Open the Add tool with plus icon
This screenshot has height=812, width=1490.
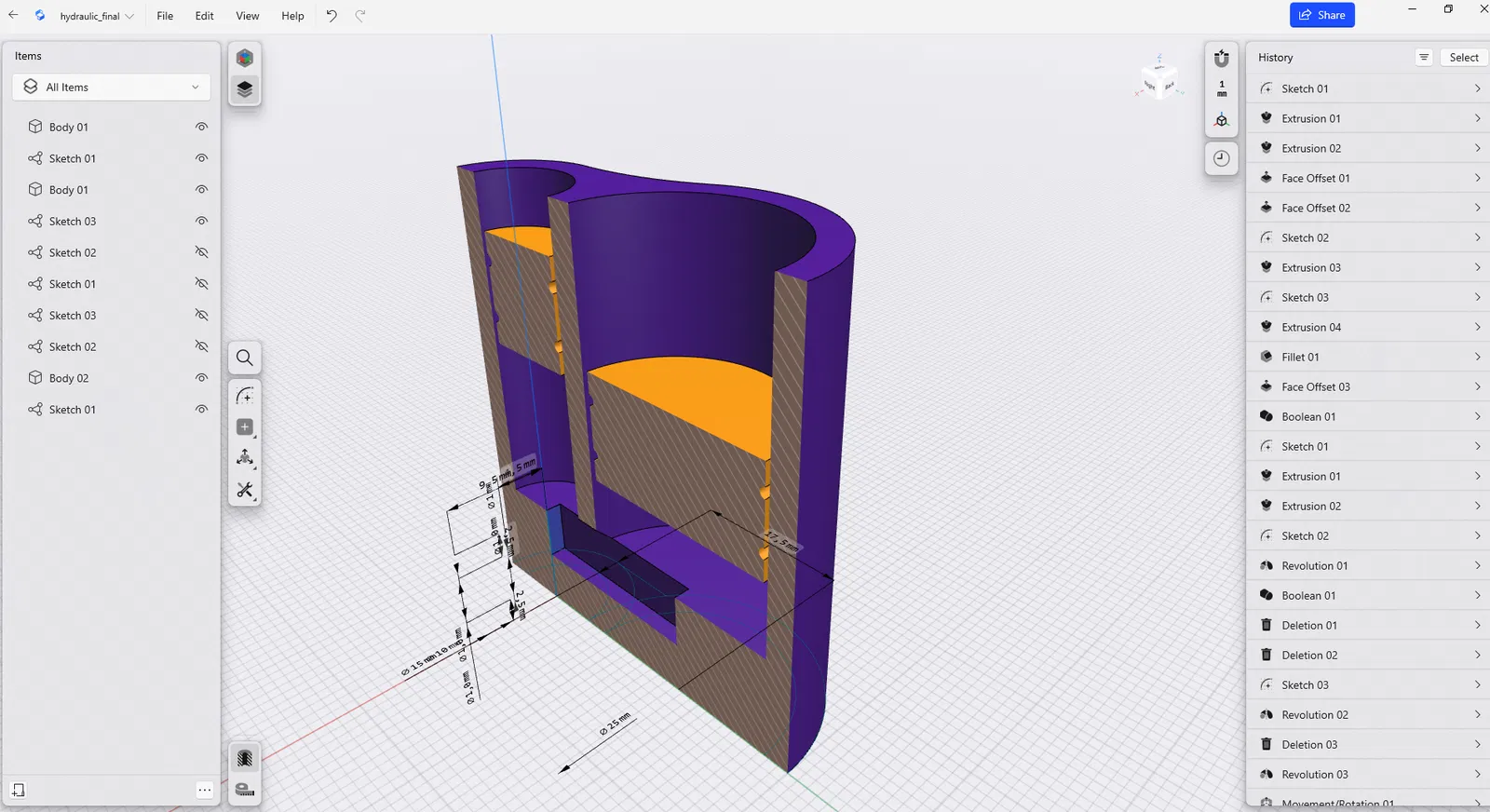coord(245,426)
